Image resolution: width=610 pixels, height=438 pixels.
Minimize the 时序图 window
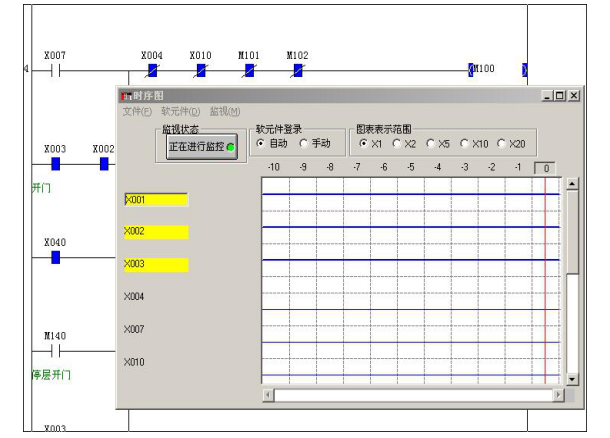(547, 95)
